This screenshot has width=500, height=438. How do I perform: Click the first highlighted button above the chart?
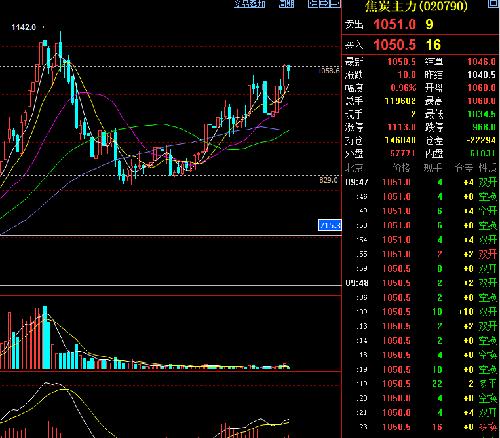(250, 4)
